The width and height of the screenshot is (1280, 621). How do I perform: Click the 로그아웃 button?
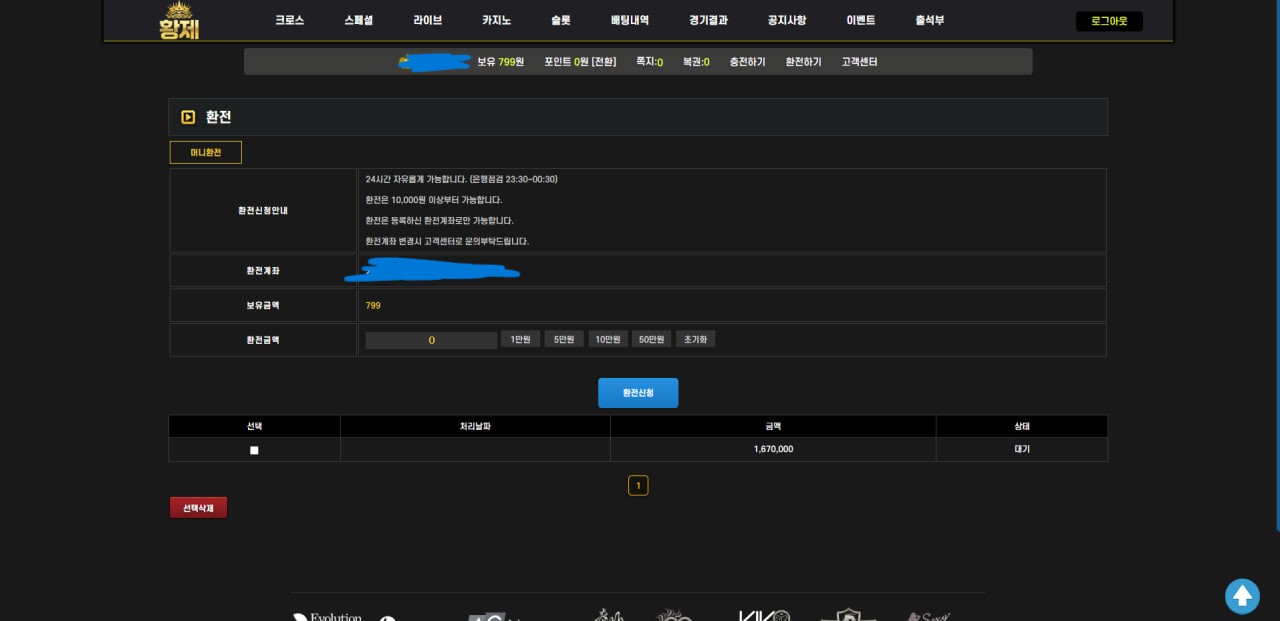(1108, 21)
